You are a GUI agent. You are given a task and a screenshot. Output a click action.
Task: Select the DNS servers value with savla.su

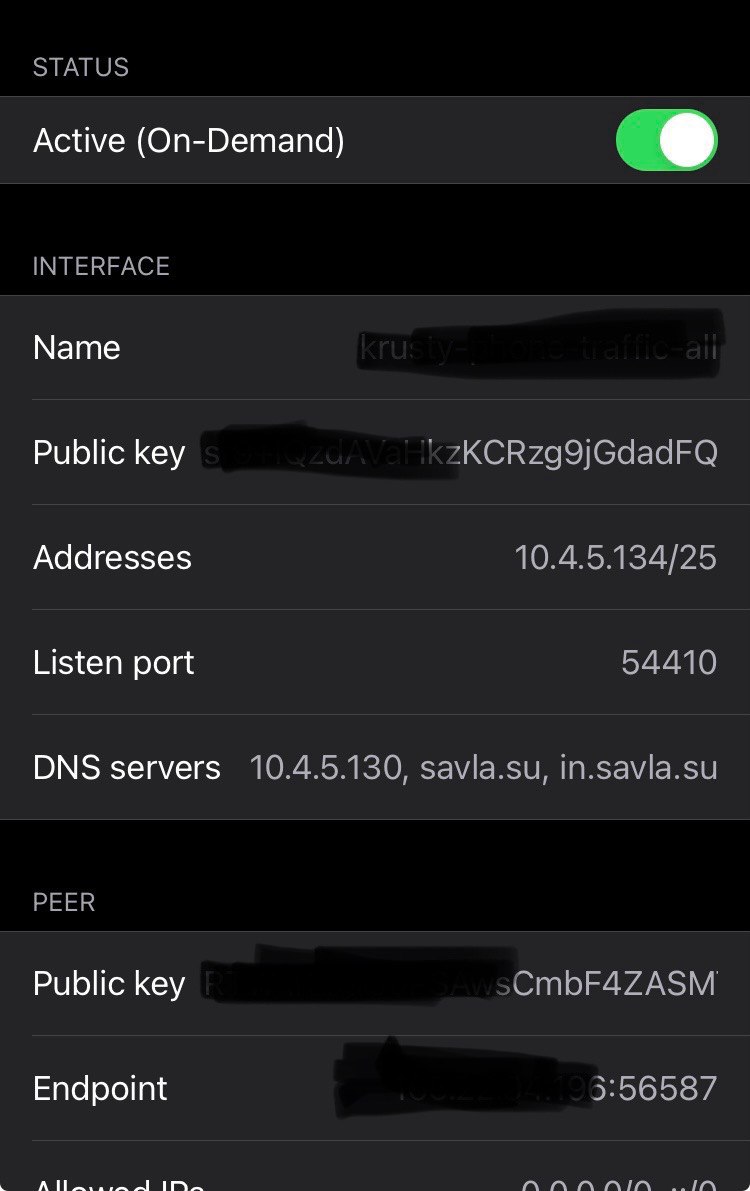pos(483,768)
